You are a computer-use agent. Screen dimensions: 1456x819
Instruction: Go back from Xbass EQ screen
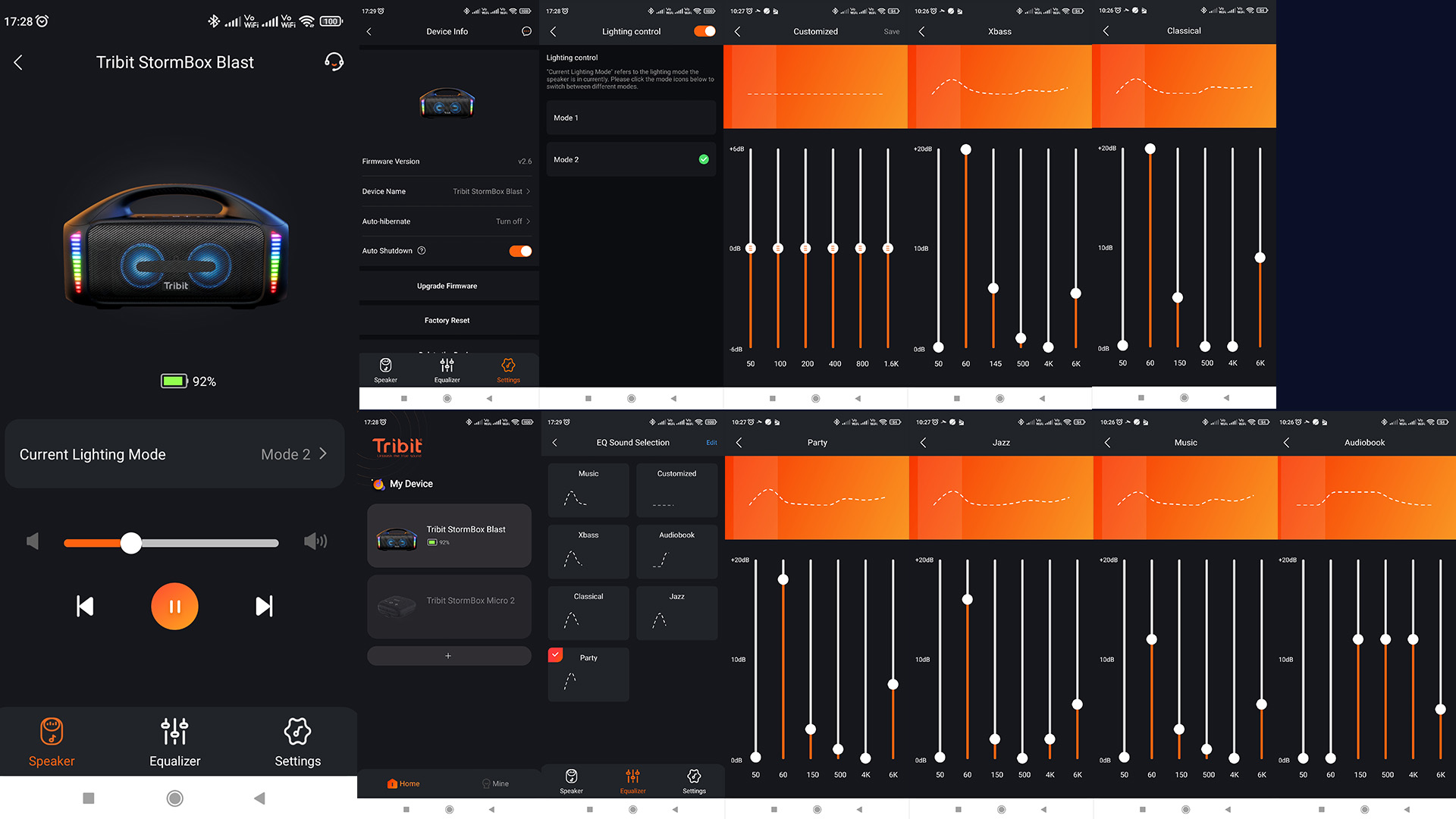pyautogui.click(x=922, y=31)
